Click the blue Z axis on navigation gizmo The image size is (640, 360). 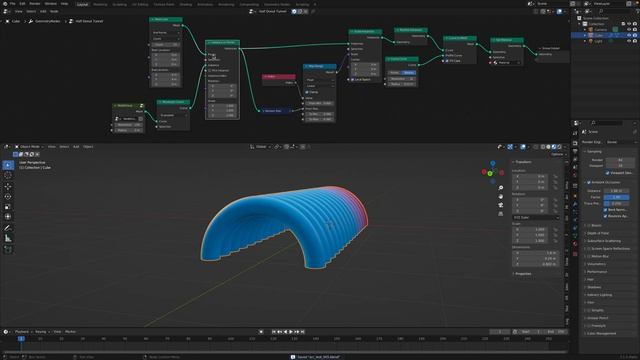click(493, 163)
